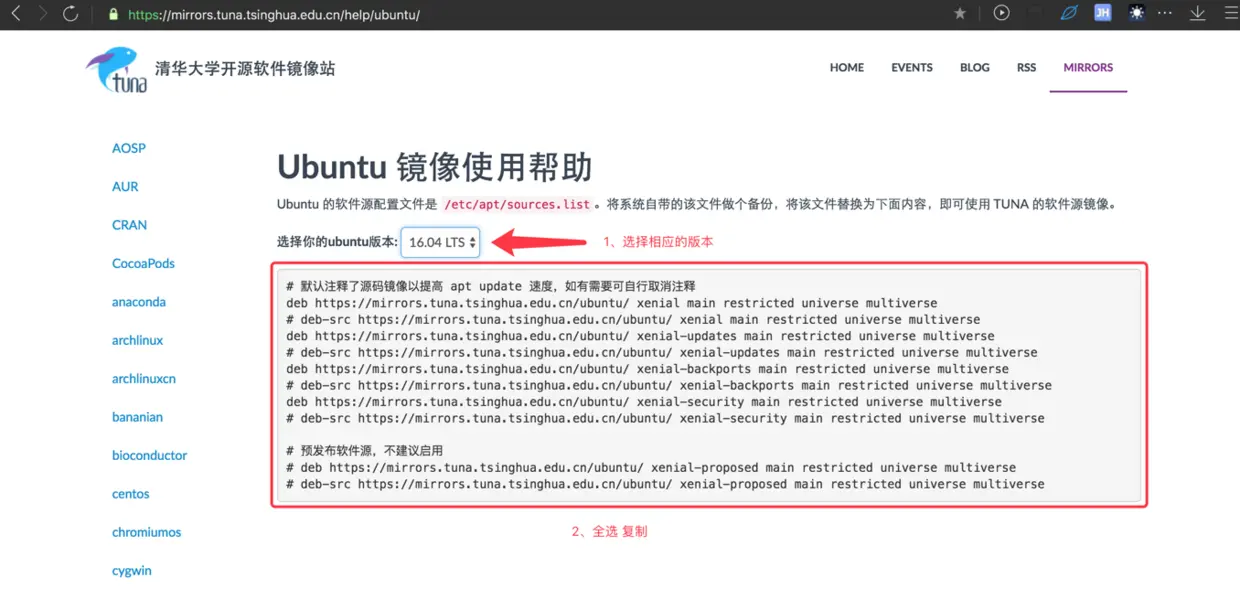Click the 默认注释了源码镜像 comment line
The width and height of the screenshot is (1240, 589).
[x=490, y=286]
